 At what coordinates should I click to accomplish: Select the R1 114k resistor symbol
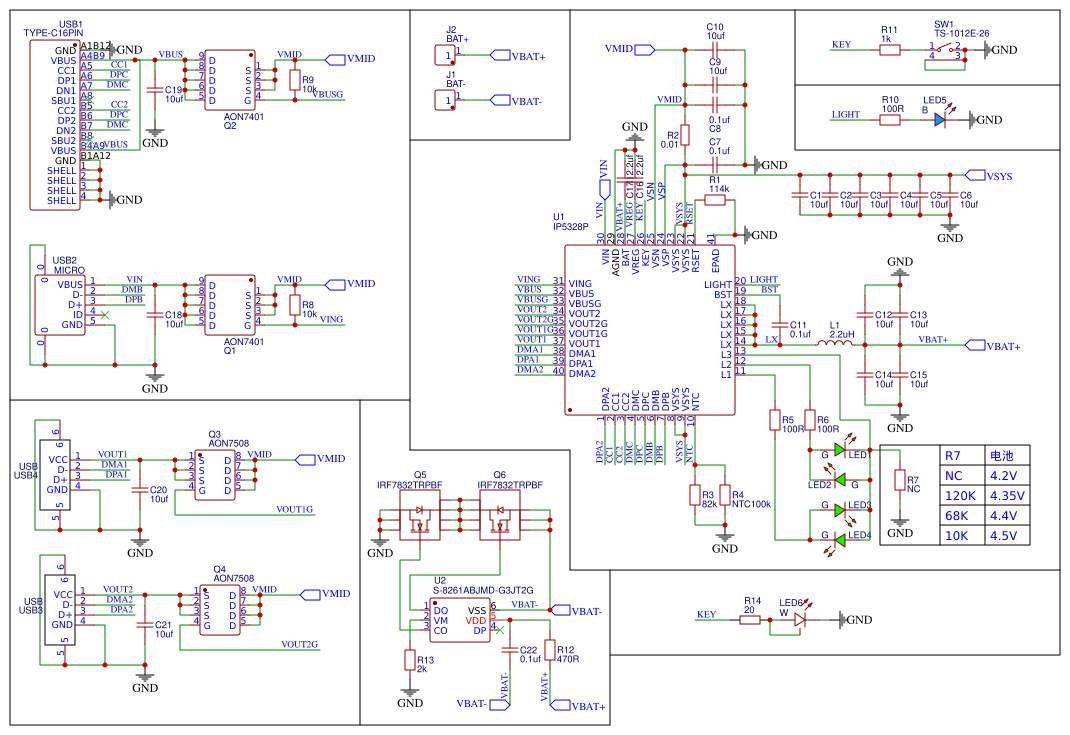[714, 200]
